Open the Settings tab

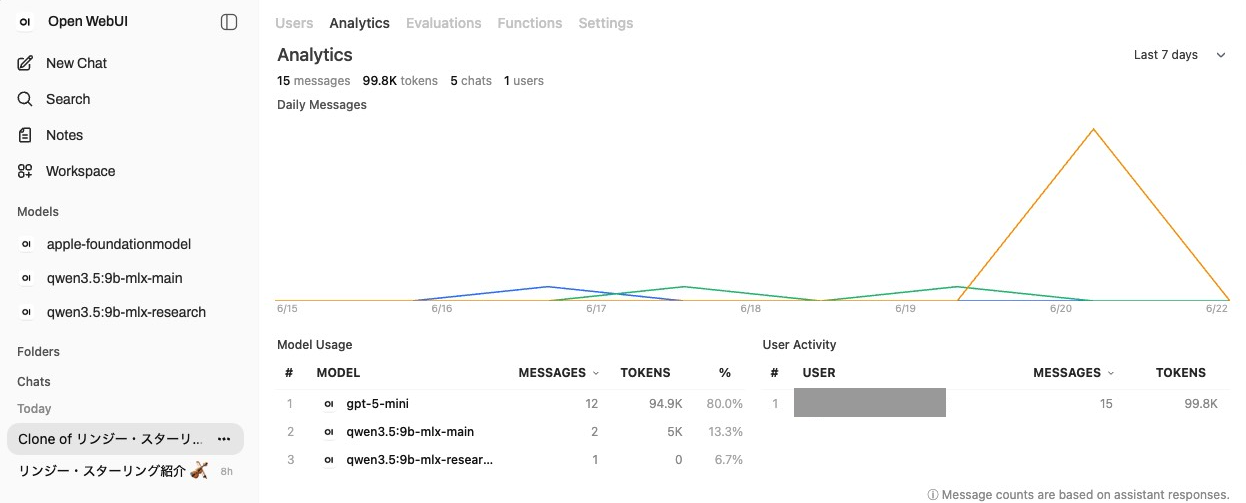[x=606, y=23]
